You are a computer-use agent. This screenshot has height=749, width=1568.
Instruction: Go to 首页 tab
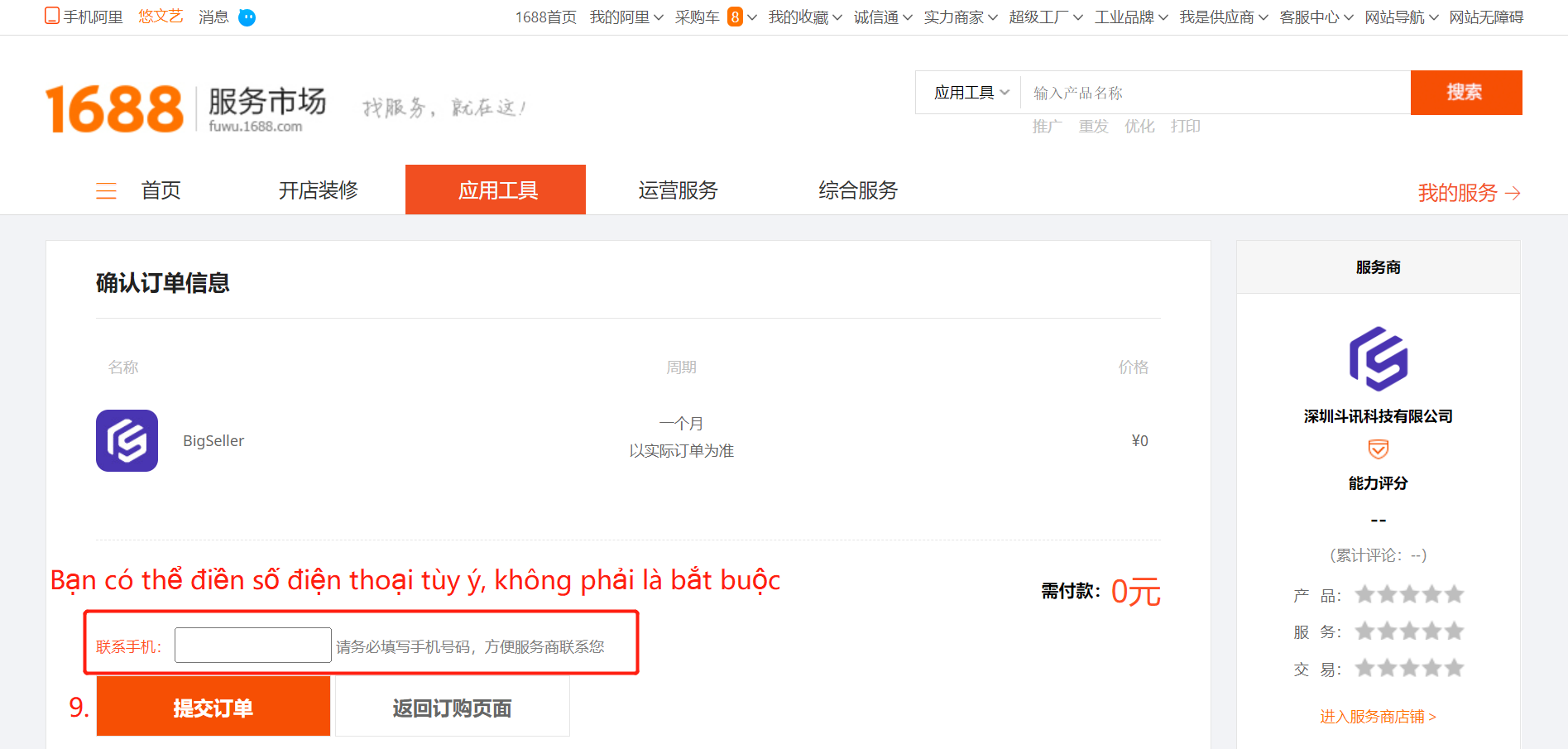tap(161, 190)
